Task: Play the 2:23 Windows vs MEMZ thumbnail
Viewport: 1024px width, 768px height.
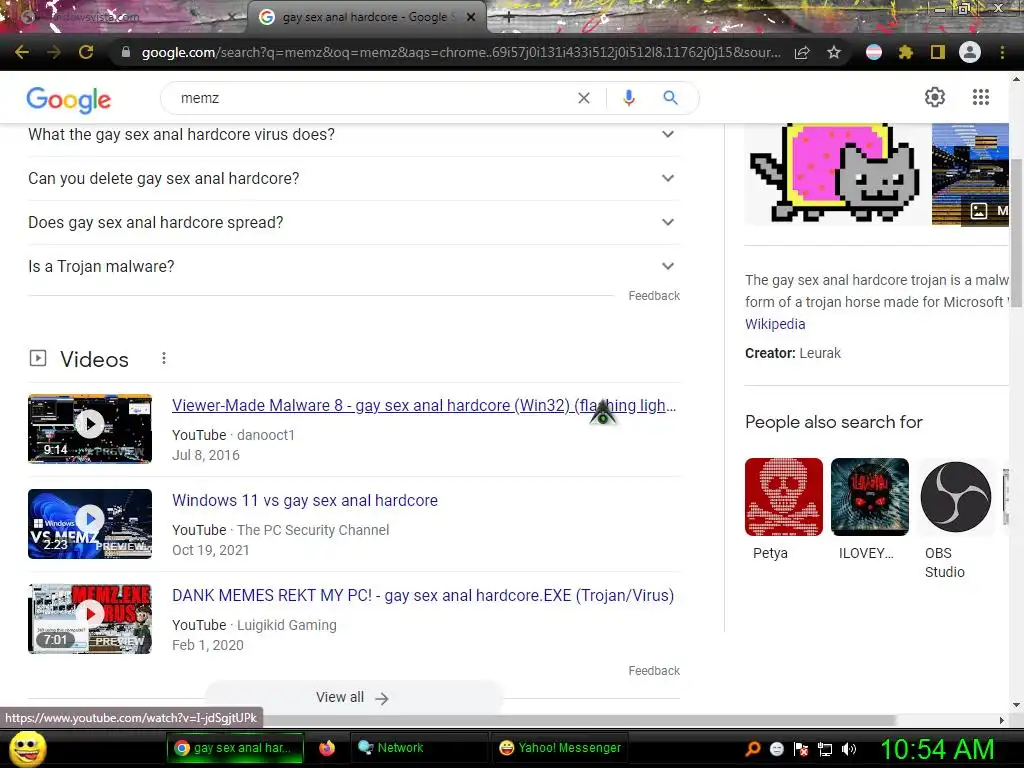Action: 90,524
